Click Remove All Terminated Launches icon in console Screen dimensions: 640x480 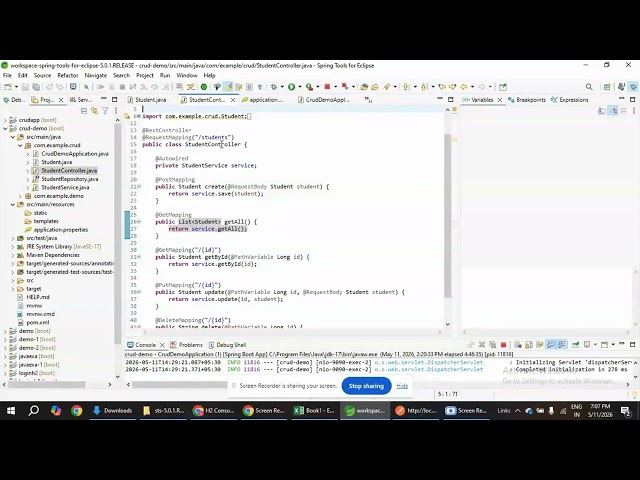[x=493, y=345]
